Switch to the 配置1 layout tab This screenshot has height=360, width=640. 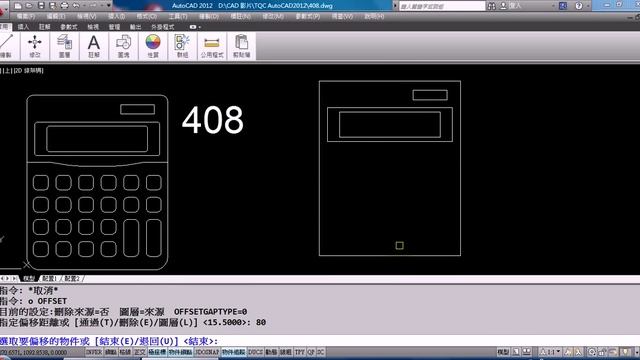[49, 278]
